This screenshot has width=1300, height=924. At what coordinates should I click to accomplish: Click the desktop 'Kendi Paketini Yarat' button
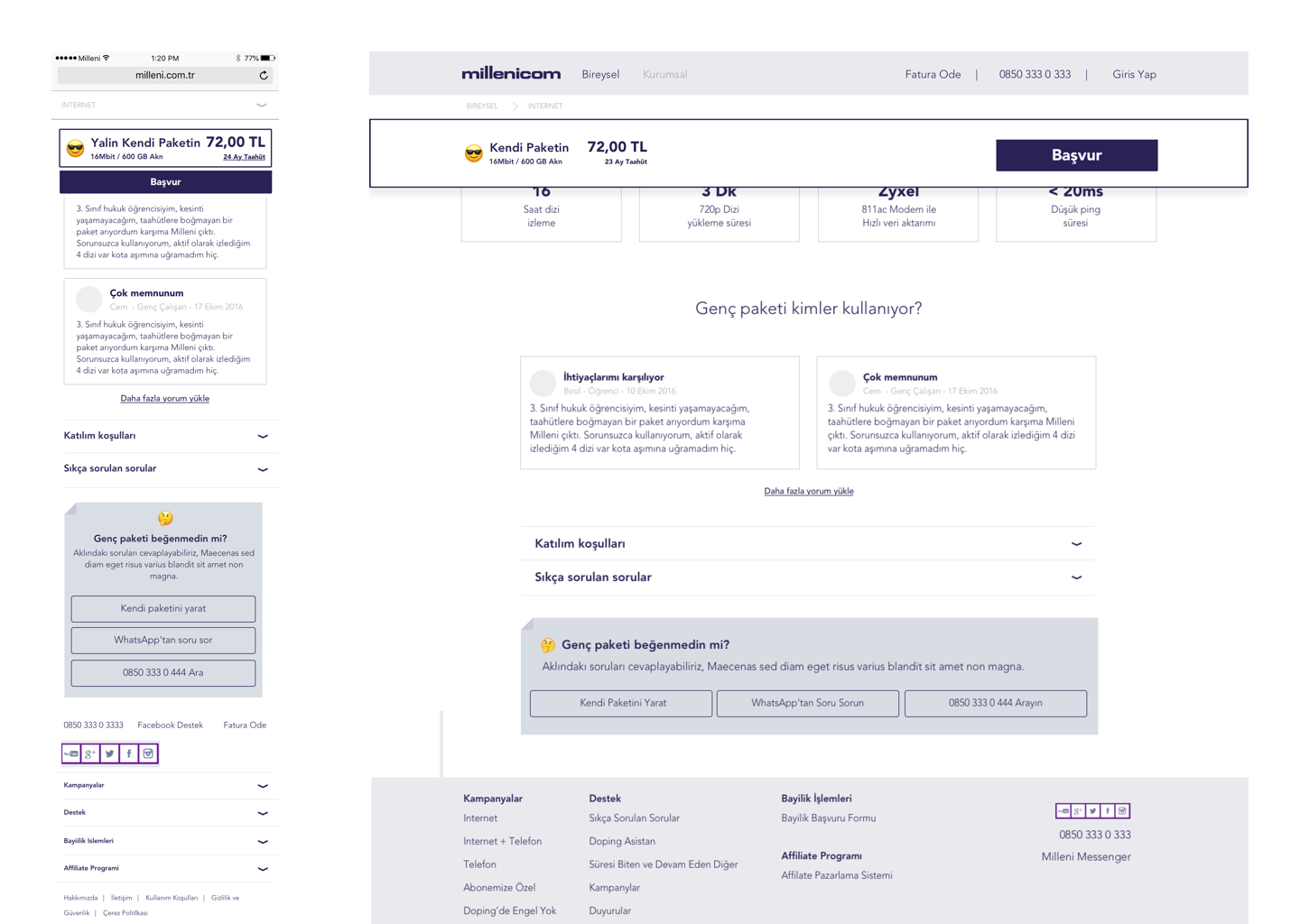(622, 704)
